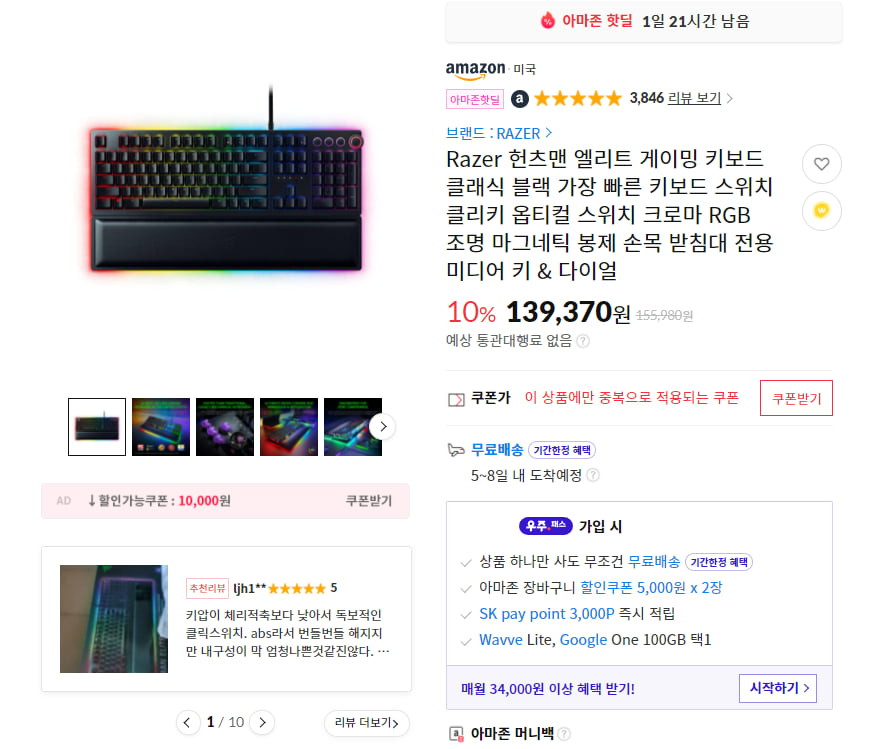View 3,846 reviews link
Viewport: 883px width, 749px height.
click(681, 99)
